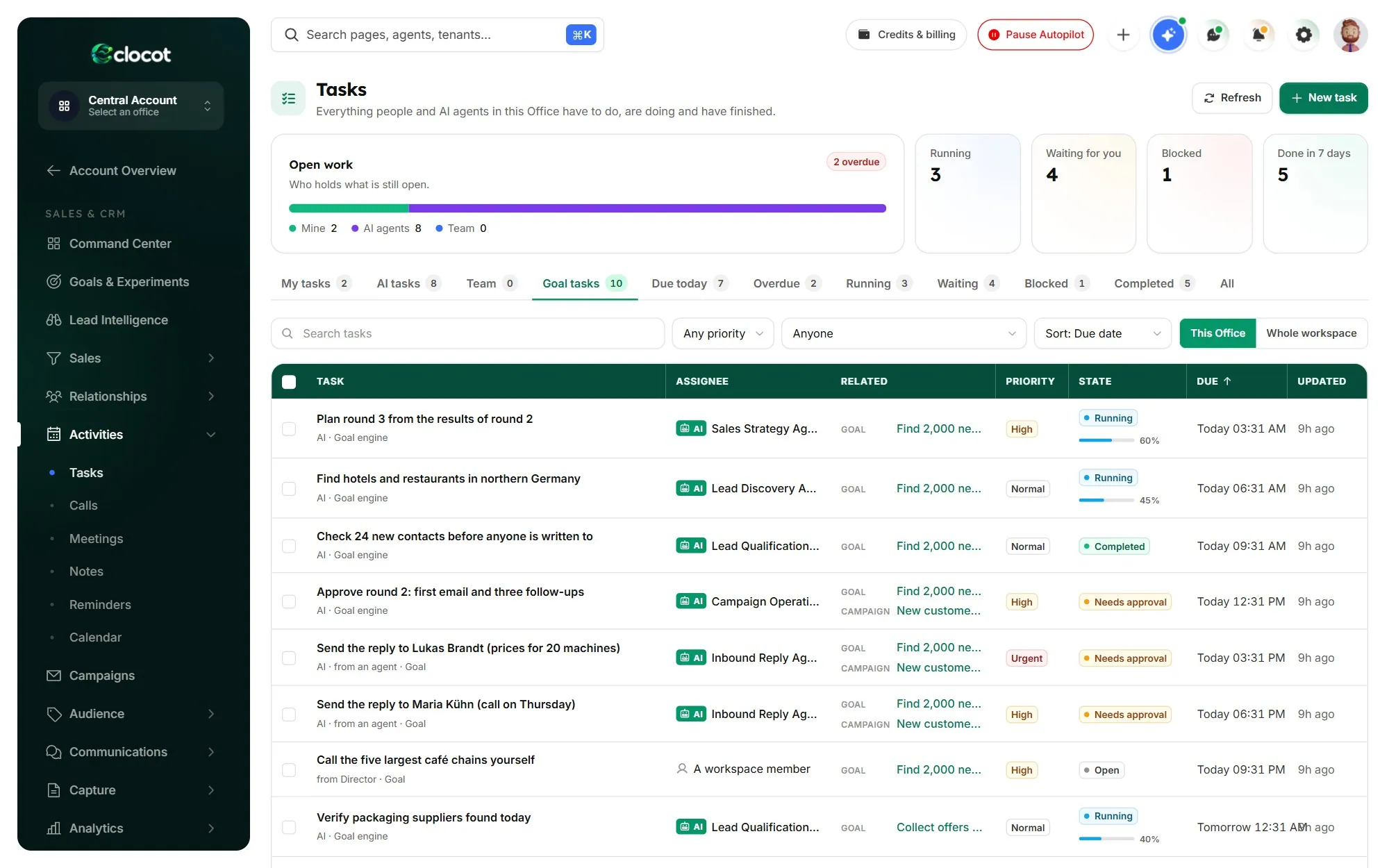Check the Approve round 2 task checkbox
The image size is (1389, 868).
(289, 601)
